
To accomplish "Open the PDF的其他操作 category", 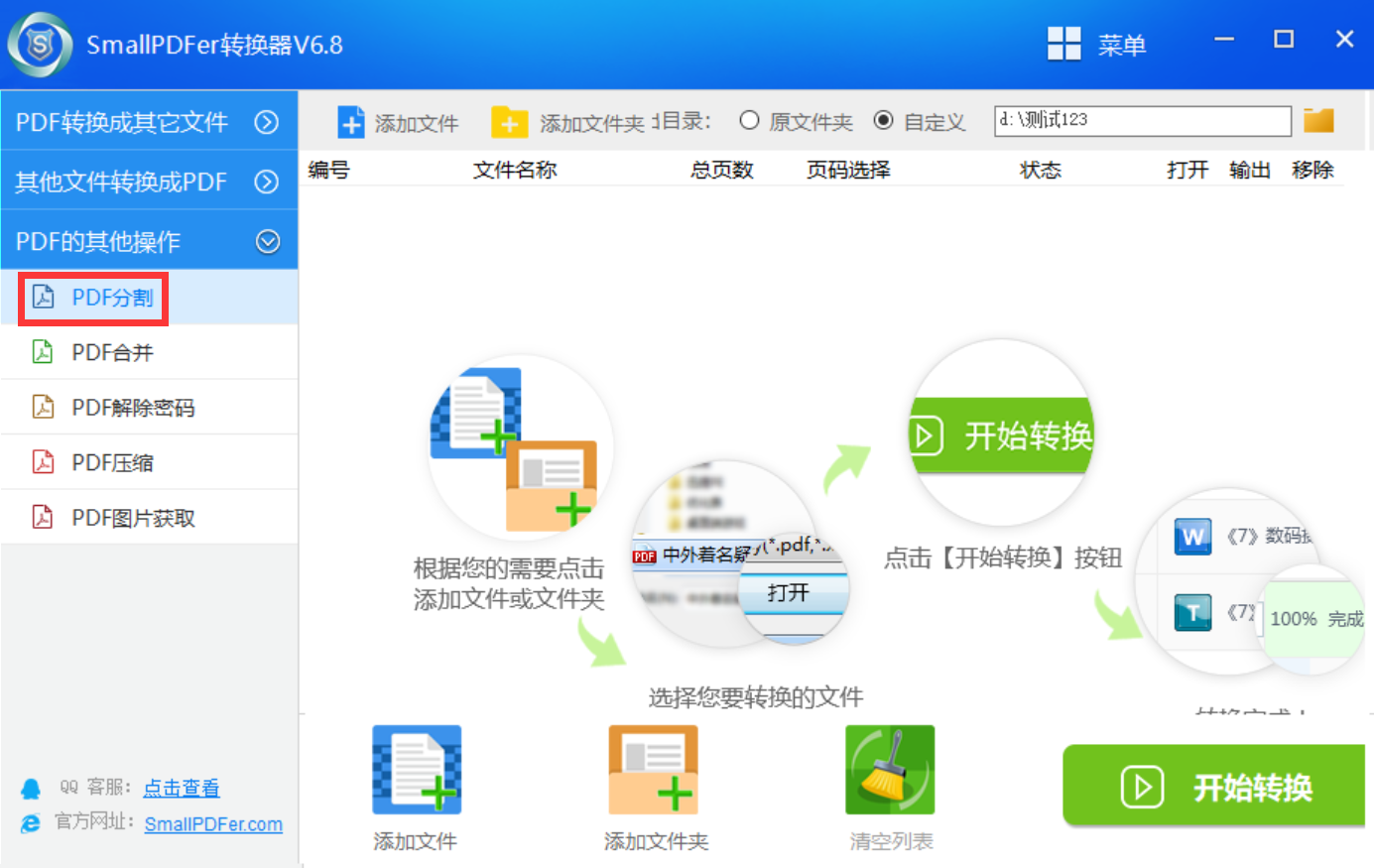I will (149, 240).
